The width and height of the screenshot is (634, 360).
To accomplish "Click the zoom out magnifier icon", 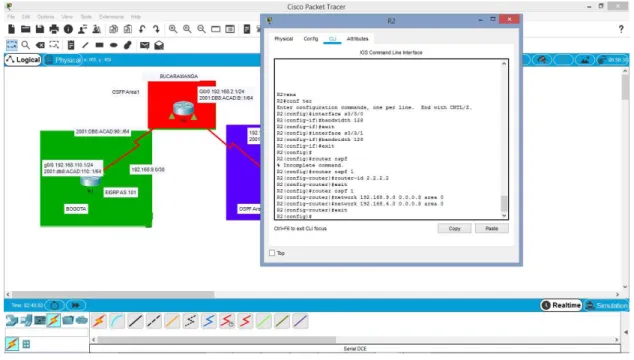I will pyautogui.click(x=201, y=29).
